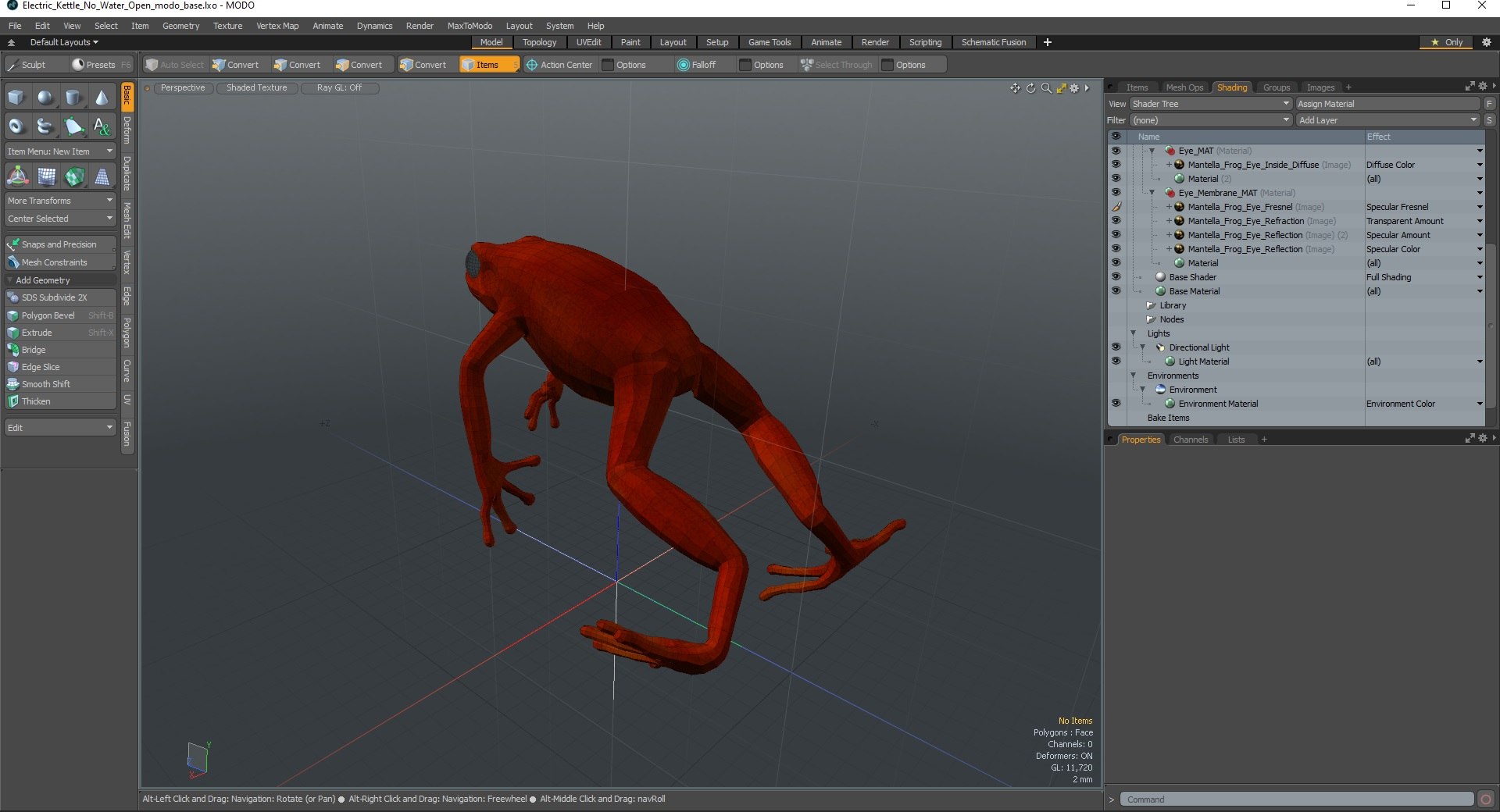The height and width of the screenshot is (812, 1500).
Task: Open the Edit dropdown in left panel
Action: pyautogui.click(x=60, y=428)
